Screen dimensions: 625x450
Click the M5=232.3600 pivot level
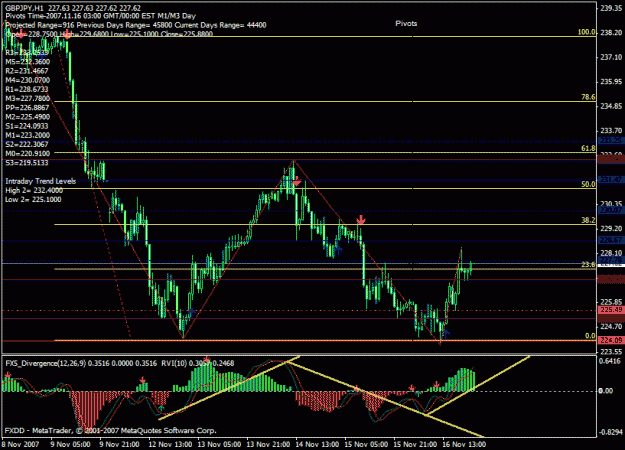(x=28, y=62)
